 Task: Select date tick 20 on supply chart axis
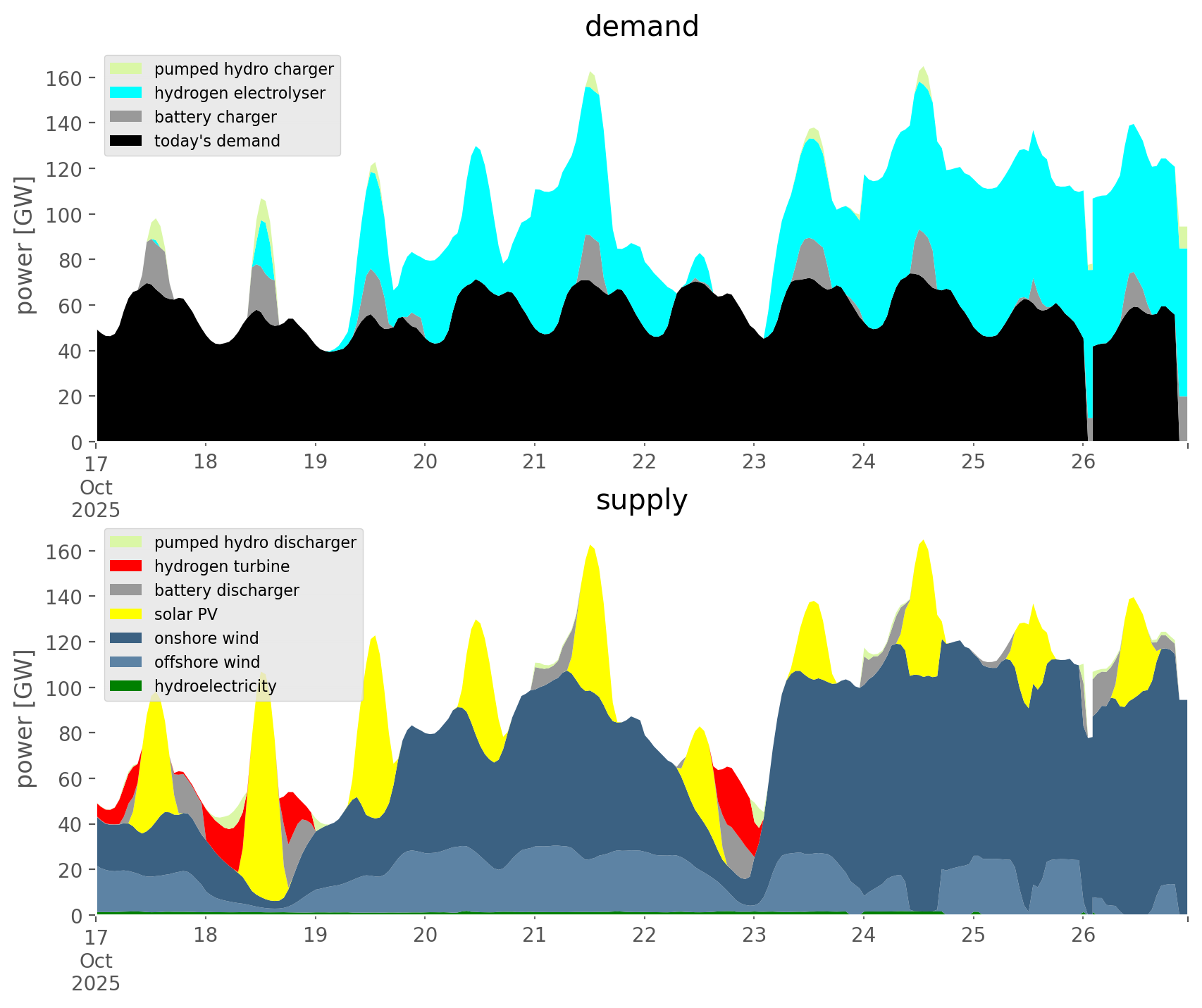(425, 935)
